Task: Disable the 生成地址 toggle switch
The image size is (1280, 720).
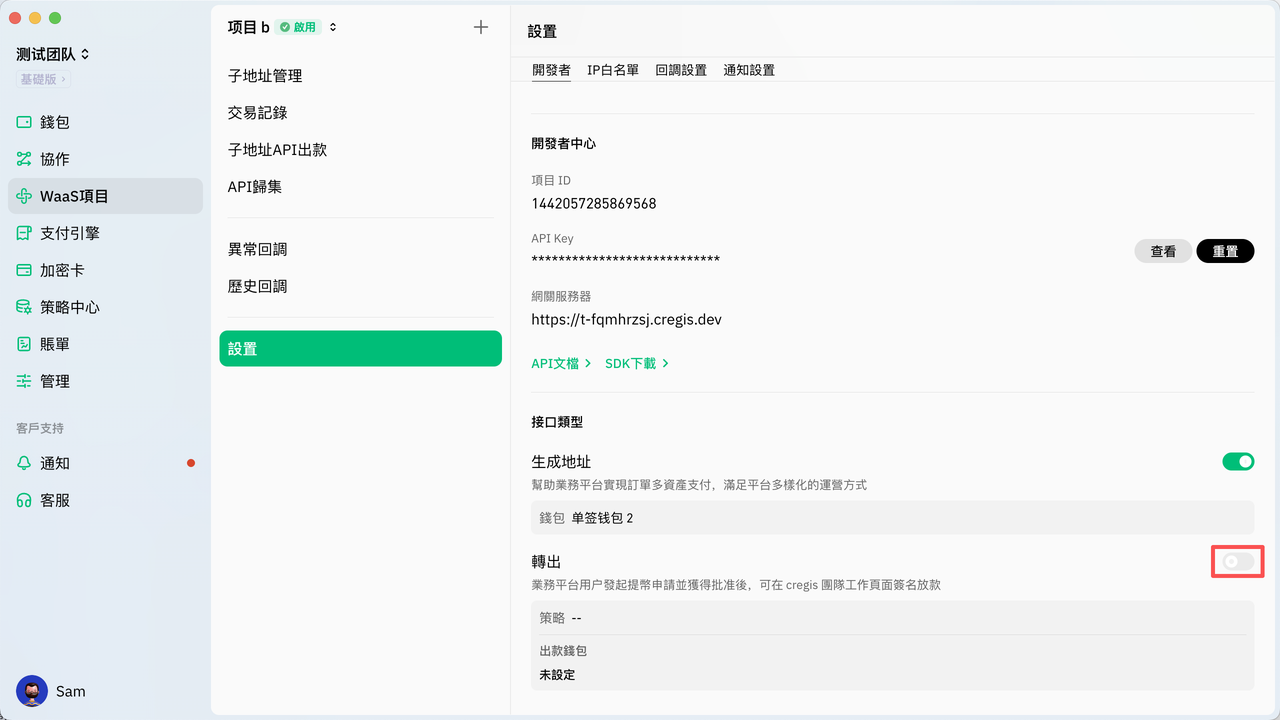Action: pyautogui.click(x=1238, y=461)
